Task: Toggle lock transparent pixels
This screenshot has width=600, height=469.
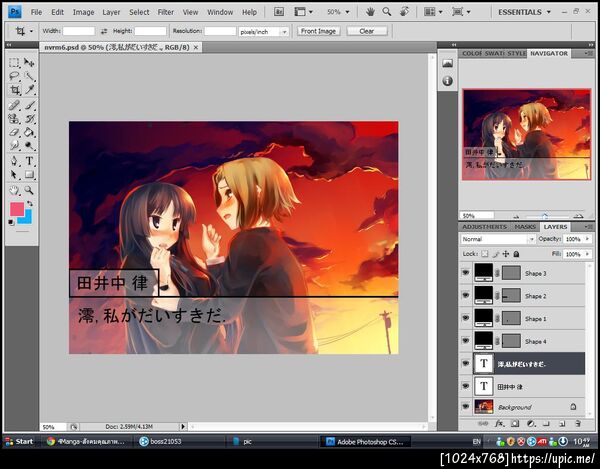Action: pyautogui.click(x=484, y=254)
